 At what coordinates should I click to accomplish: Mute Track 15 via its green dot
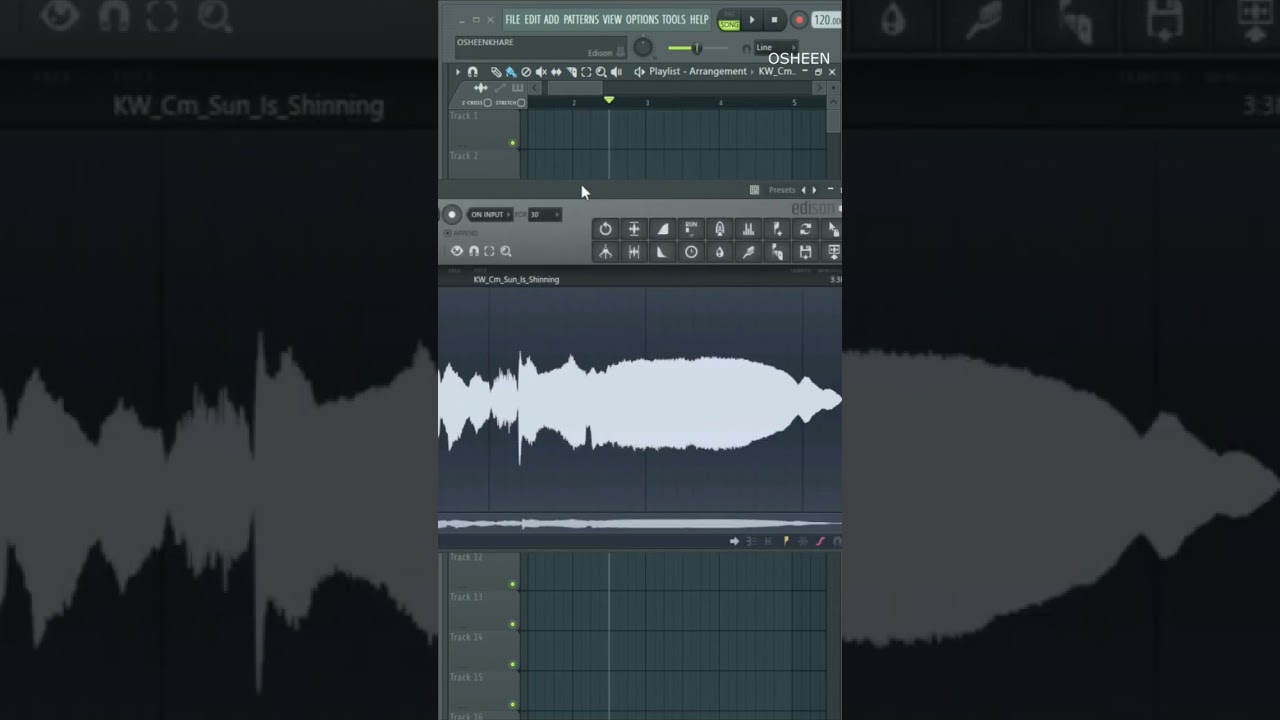513,704
